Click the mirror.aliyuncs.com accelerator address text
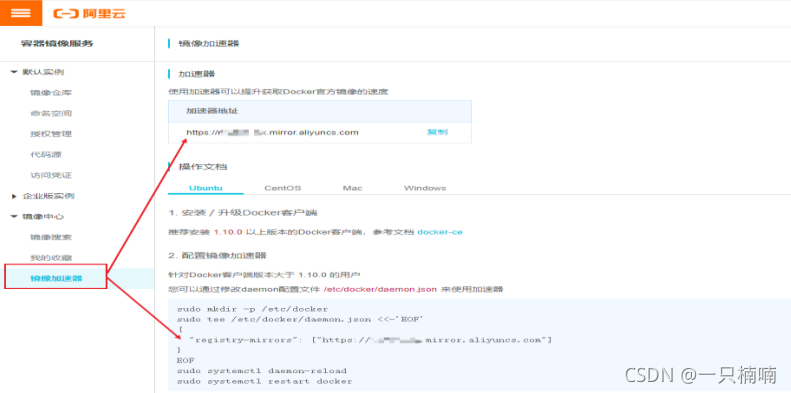Image resolution: width=791 pixels, height=393 pixels. click(272, 132)
